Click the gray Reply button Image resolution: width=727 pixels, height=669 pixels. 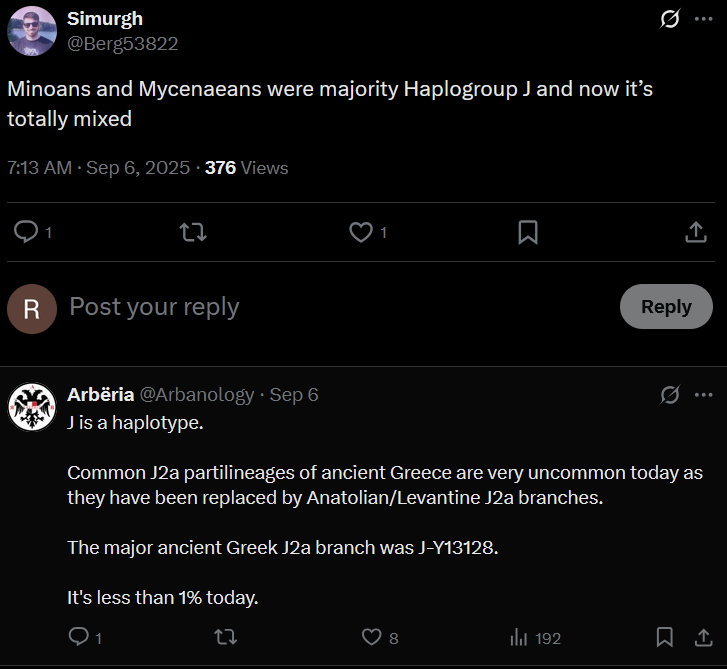666,306
